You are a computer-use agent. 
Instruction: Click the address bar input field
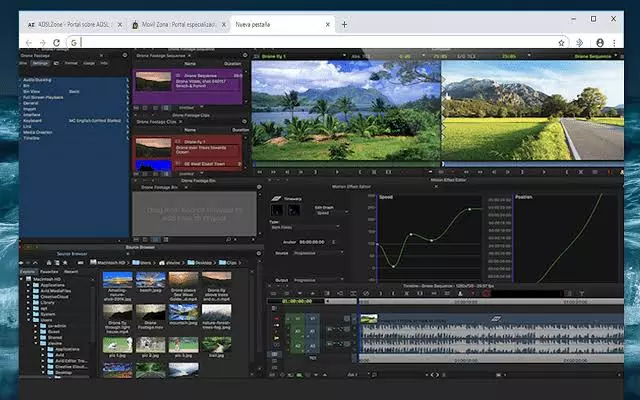[x=300, y=43]
